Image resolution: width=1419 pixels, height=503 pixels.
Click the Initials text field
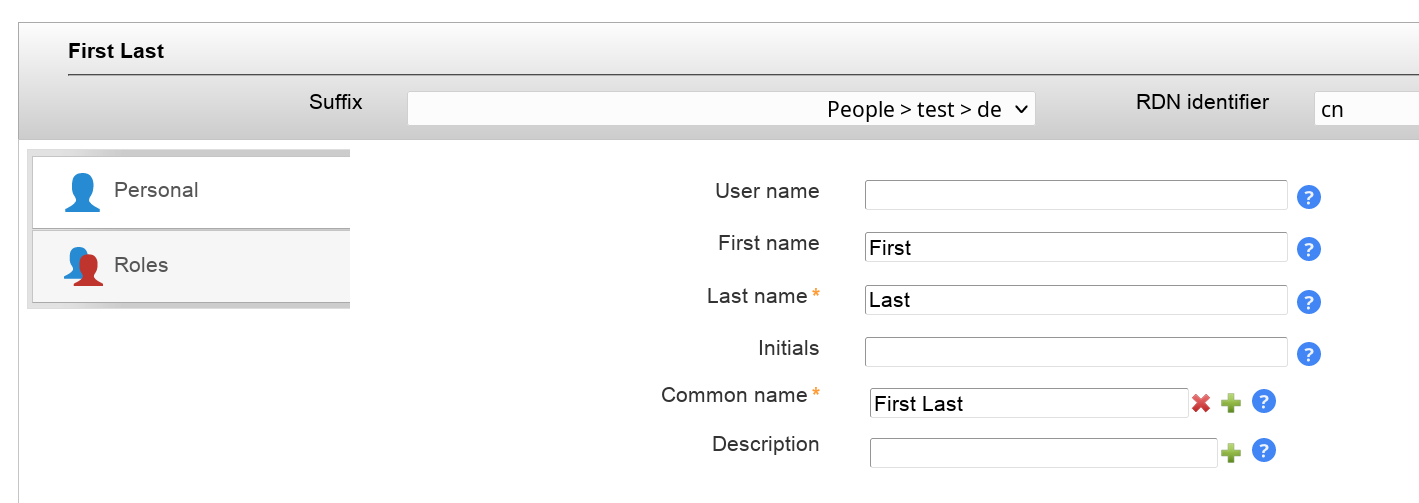click(x=1075, y=352)
